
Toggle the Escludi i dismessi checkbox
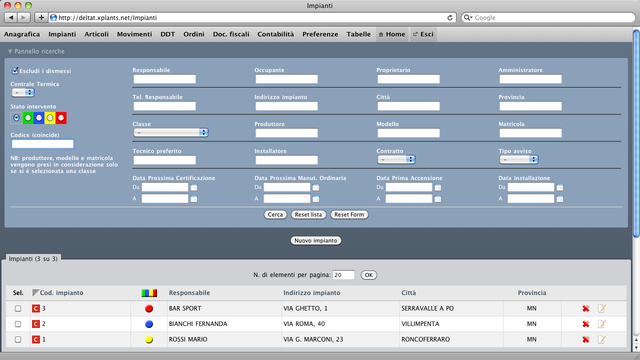15,71
